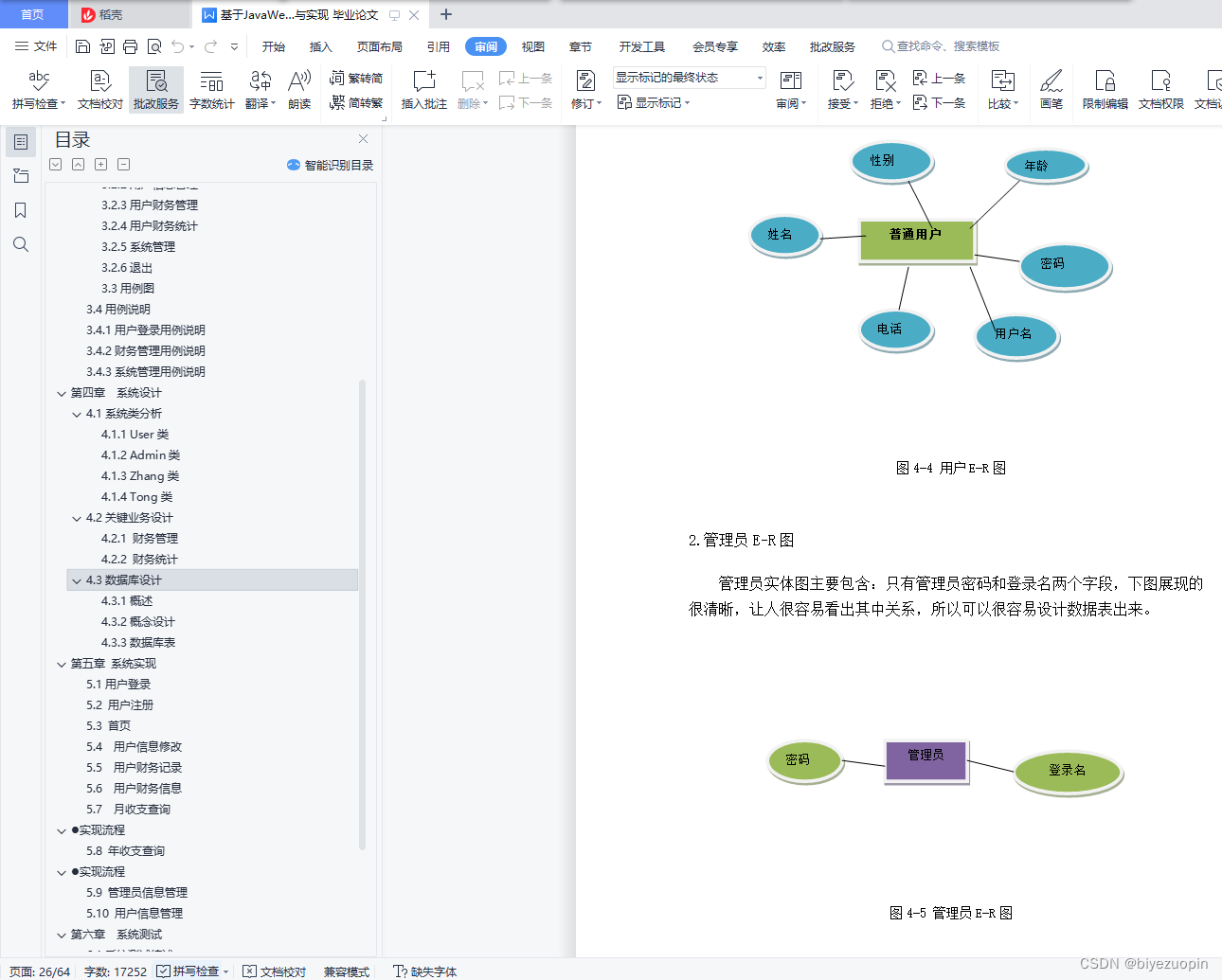Go to 4.3.3 数据库表 in outline
The image size is (1222, 980).
click(138, 643)
